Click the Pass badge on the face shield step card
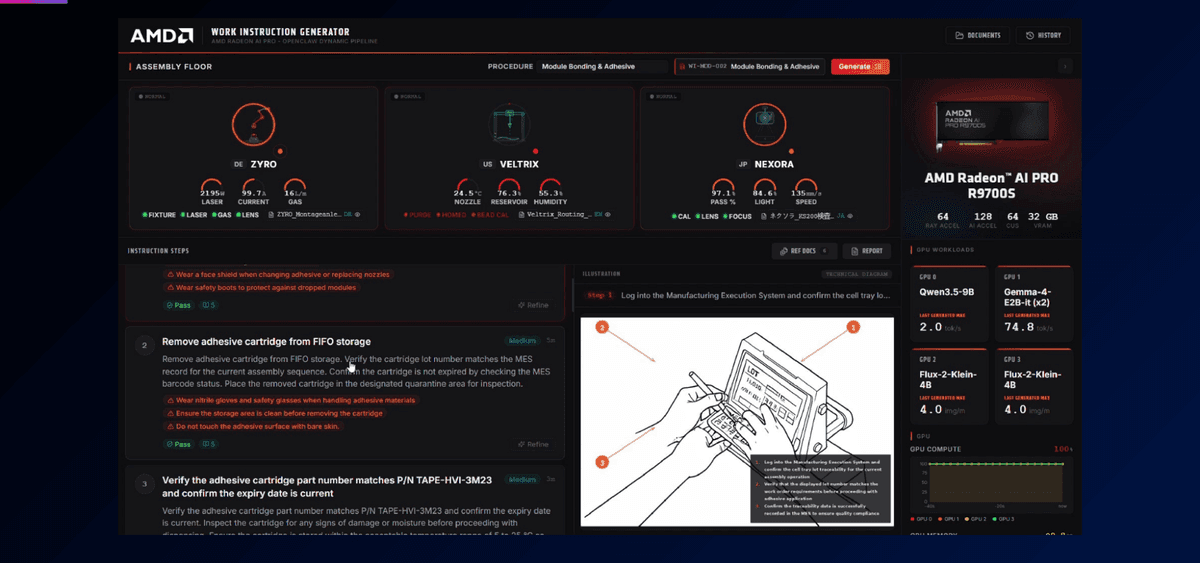 pos(179,305)
